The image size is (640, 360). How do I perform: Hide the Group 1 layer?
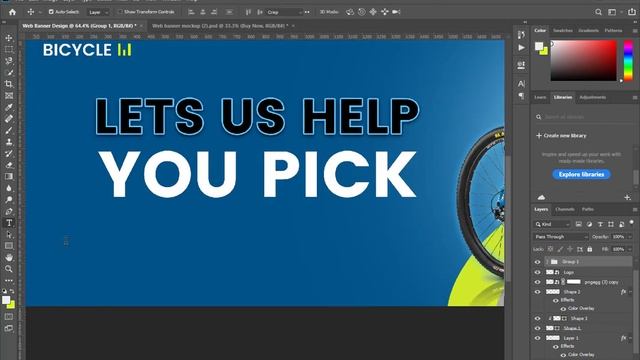[x=538, y=262]
